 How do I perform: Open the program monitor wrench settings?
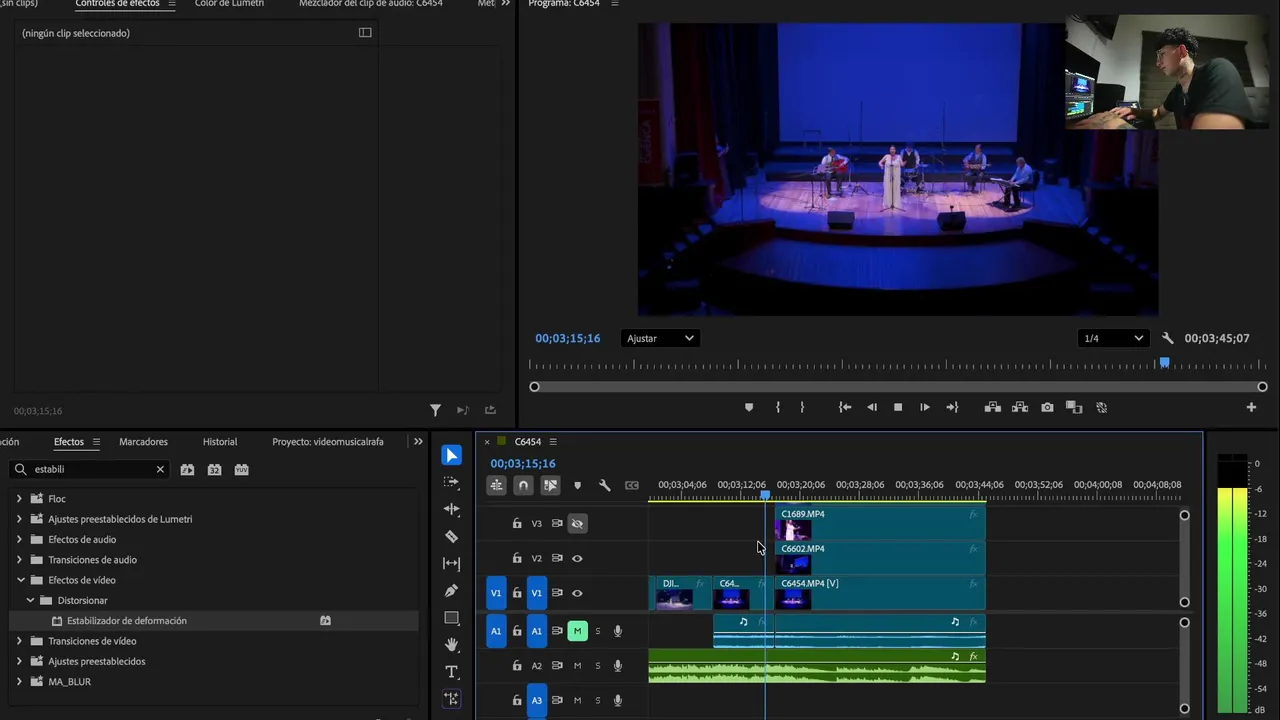(x=1167, y=338)
